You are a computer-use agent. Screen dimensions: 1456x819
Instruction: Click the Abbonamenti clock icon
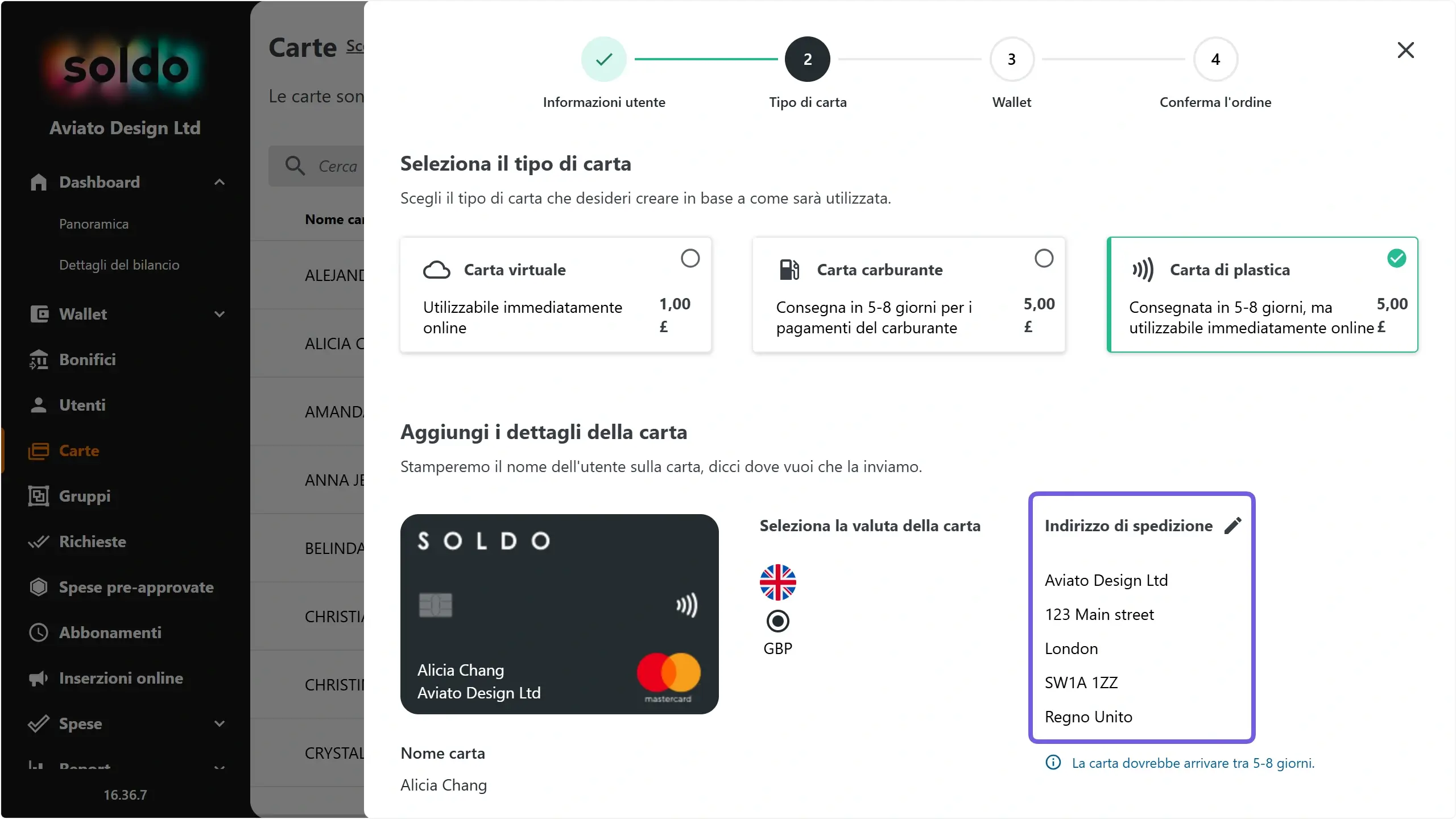tap(39, 632)
